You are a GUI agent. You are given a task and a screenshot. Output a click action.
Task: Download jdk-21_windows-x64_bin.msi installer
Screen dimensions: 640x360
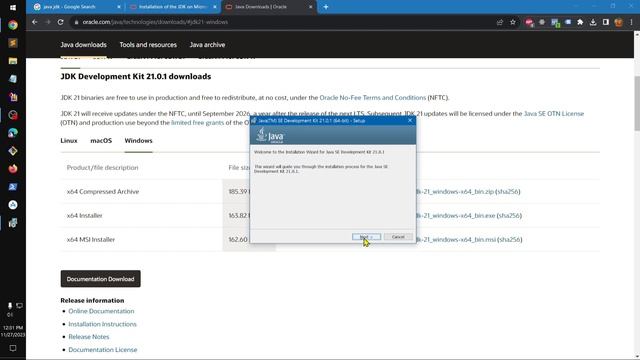456,240
